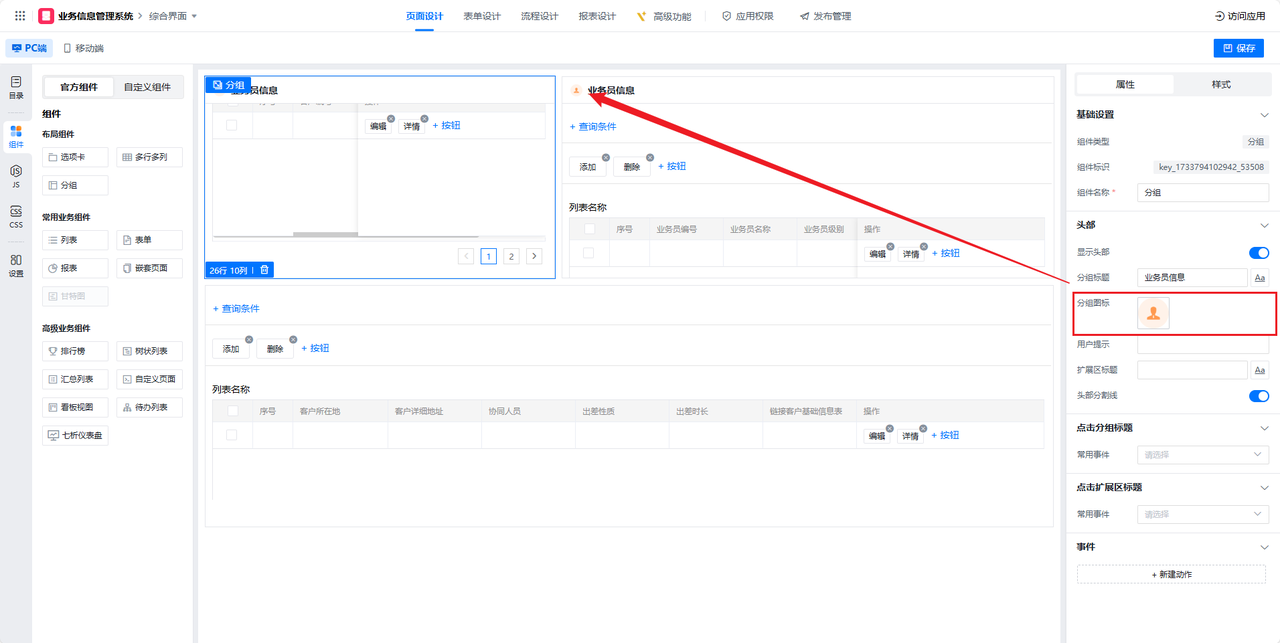Collapse the 点击扩展区标题 section
1280x643 pixels.
click(1264, 487)
